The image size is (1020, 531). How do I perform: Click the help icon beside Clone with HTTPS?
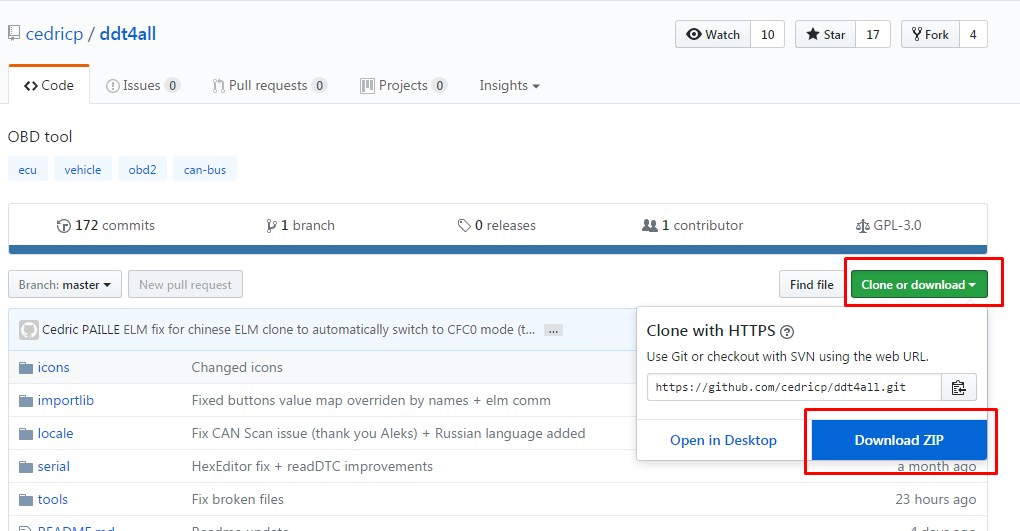pyautogui.click(x=787, y=332)
